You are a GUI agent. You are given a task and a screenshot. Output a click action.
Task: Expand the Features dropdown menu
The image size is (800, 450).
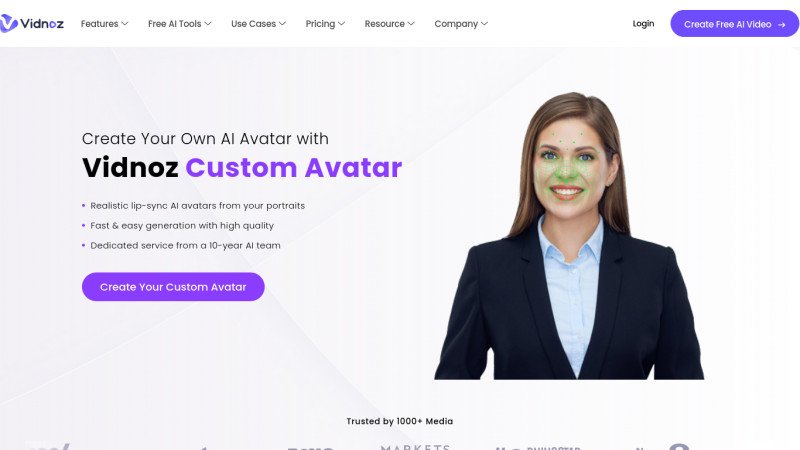104,23
